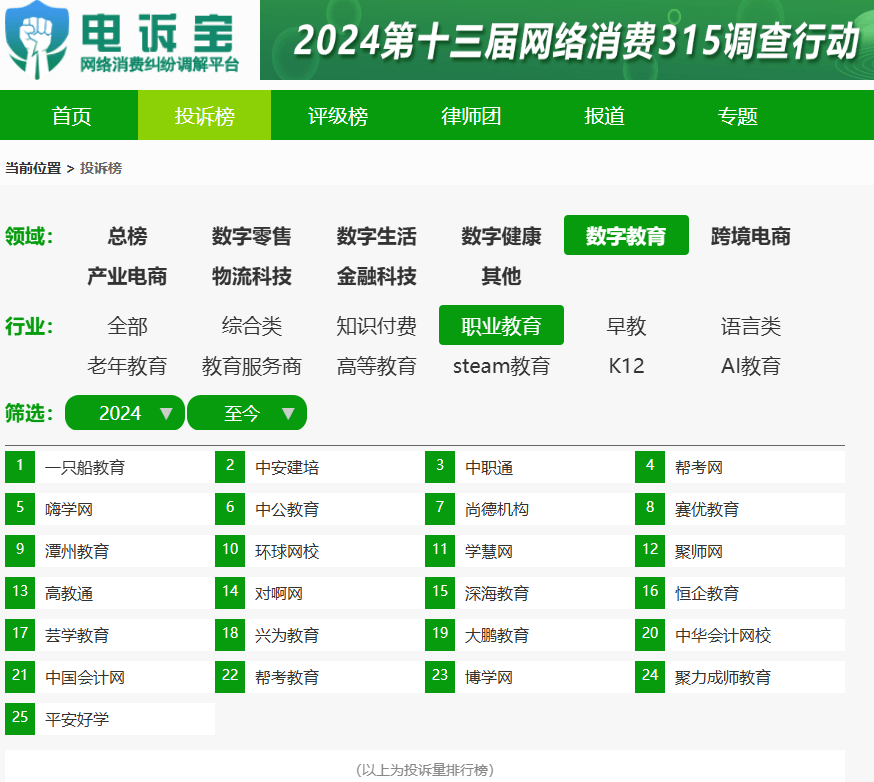Open rank 20 entry 中华会计网校
This screenshot has width=874, height=782.
pyautogui.click(x=740, y=635)
